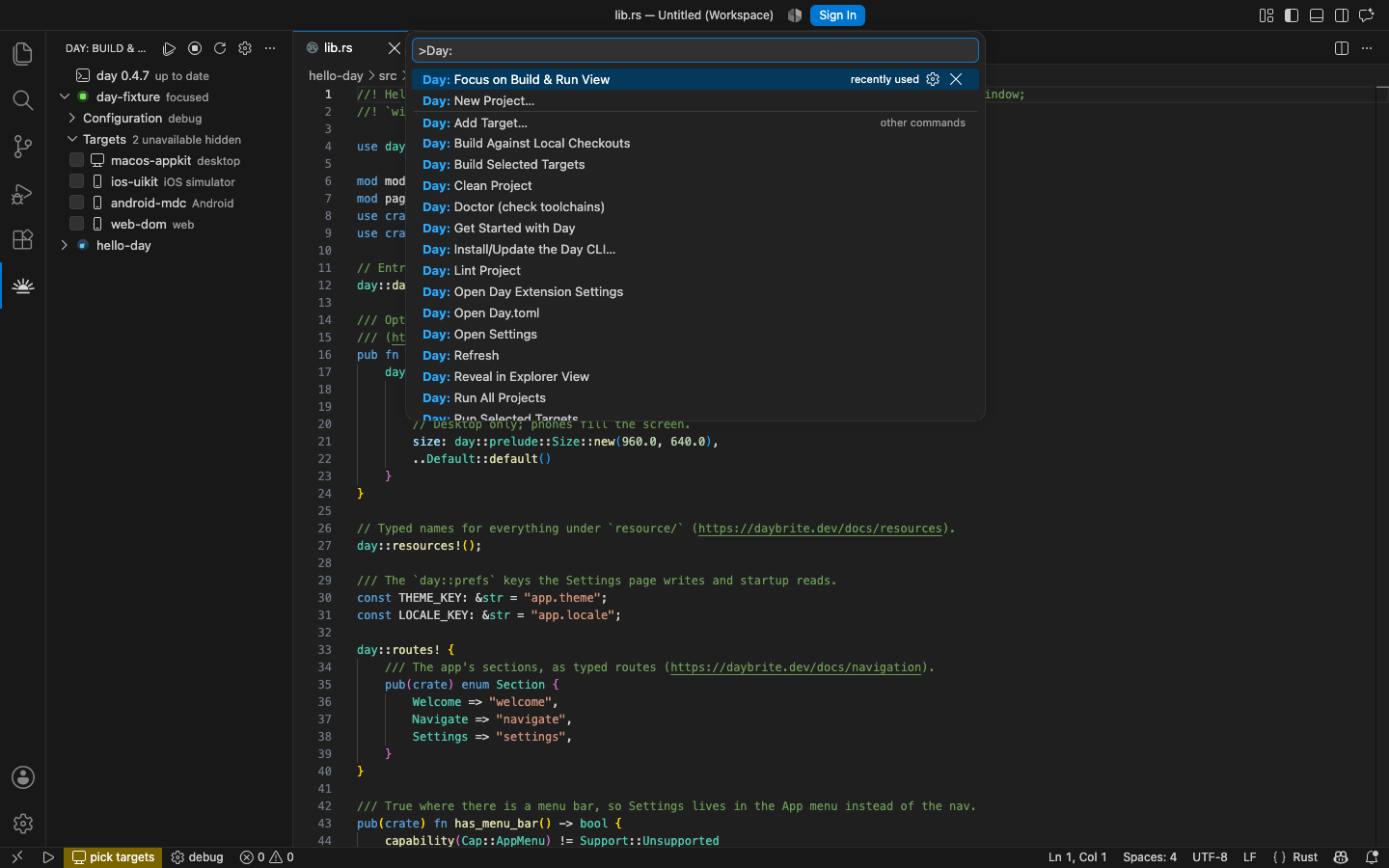Open the Search view in activity bar
Image resolution: width=1389 pixels, height=868 pixels.
[22, 100]
